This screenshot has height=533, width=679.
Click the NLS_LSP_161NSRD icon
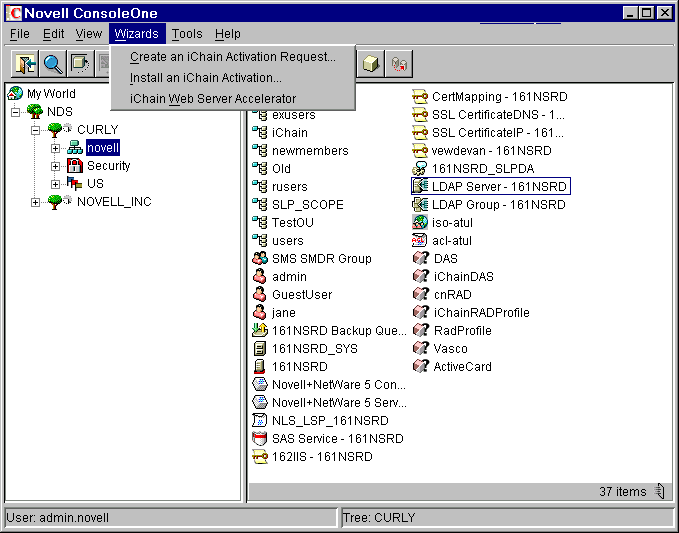pos(260,420)
